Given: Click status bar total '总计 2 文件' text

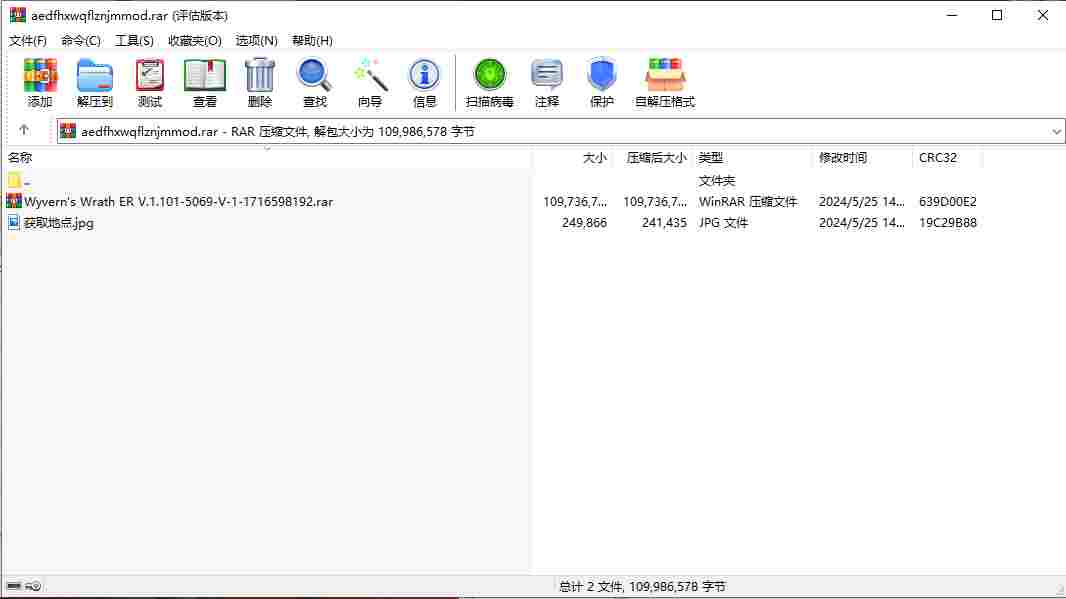Looking at the screenshot, I should point(642,587).
